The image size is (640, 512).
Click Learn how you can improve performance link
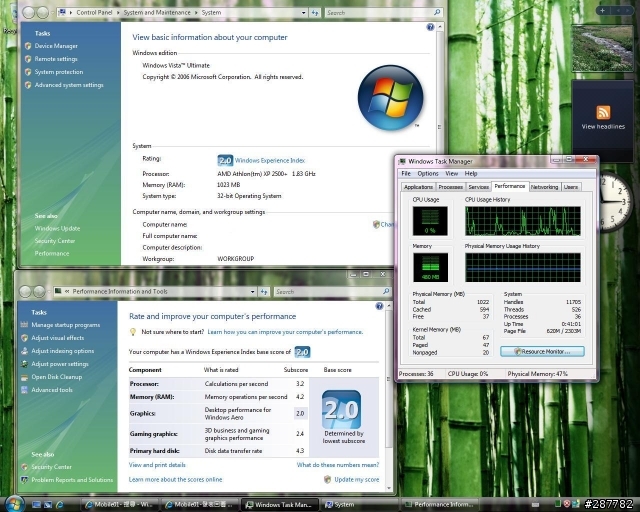click(285, 332)
